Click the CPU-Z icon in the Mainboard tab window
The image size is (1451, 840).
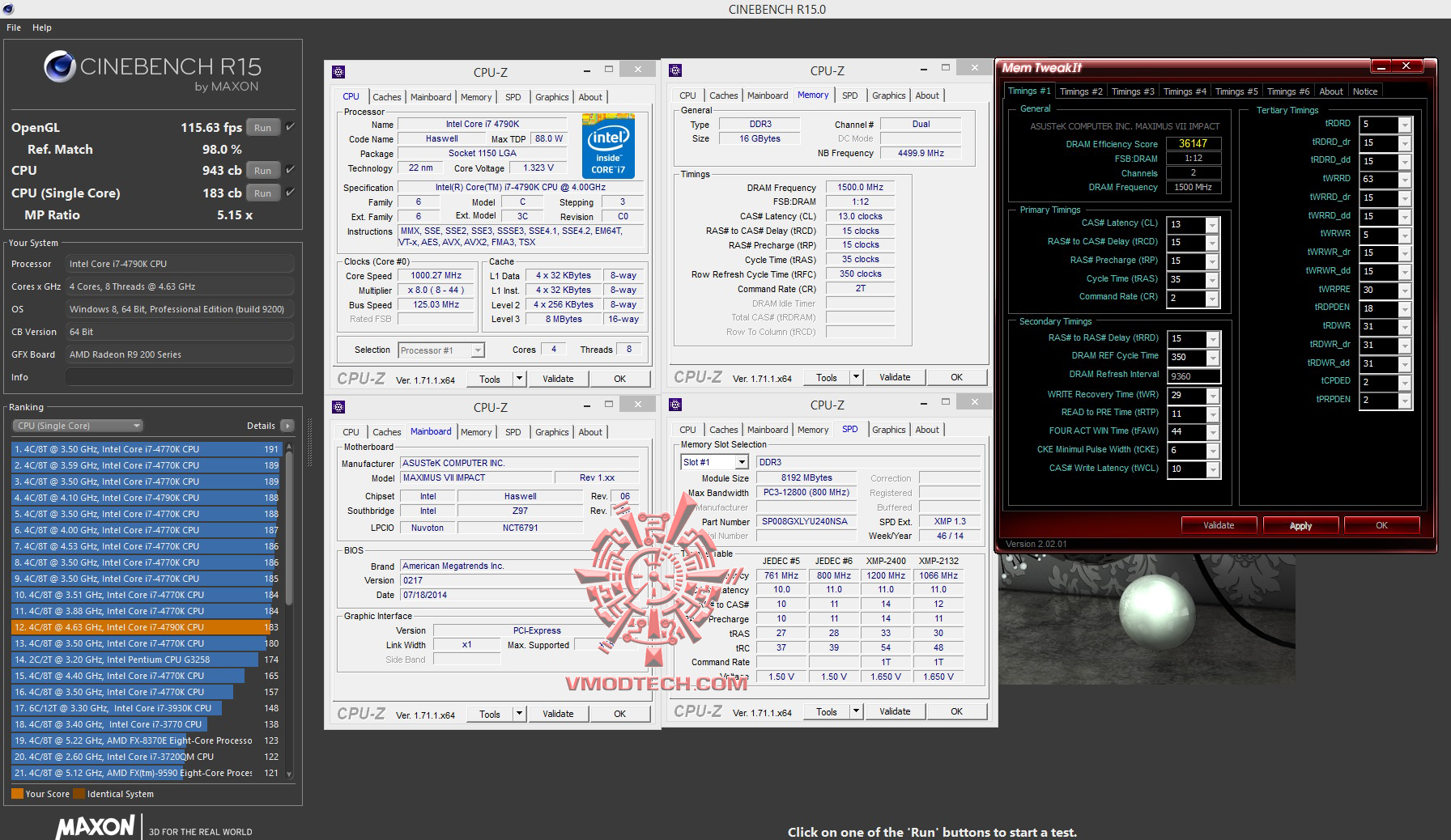[x=338, y=407]
